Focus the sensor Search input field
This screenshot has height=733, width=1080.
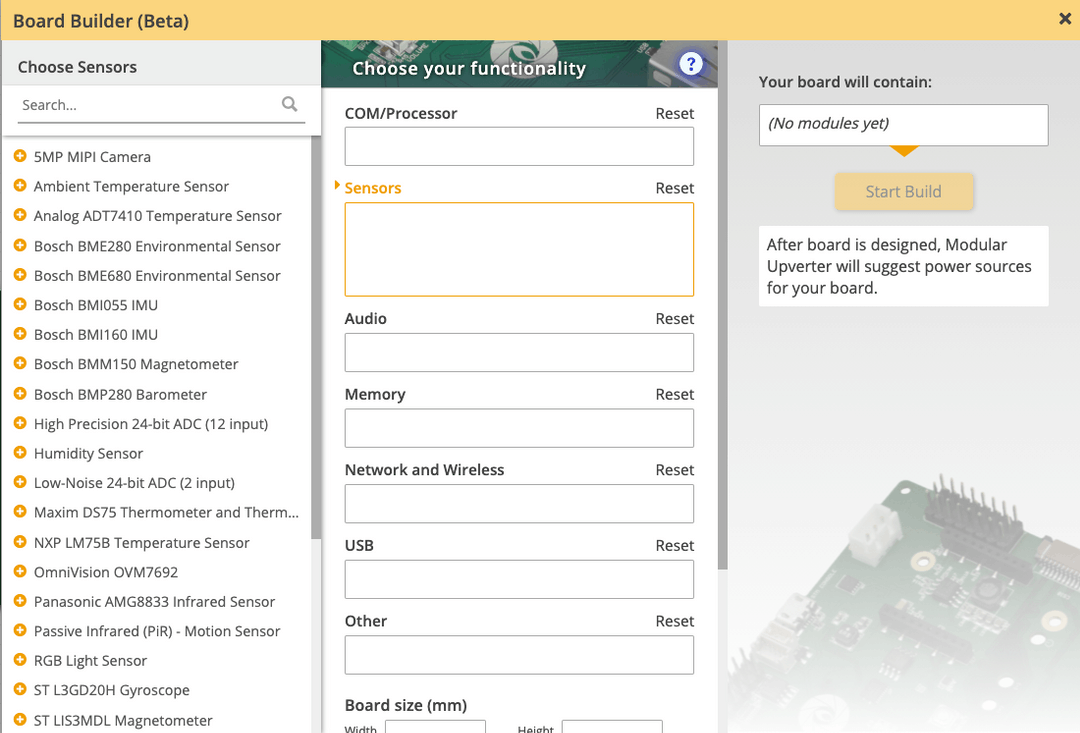(x=148, y=105)
